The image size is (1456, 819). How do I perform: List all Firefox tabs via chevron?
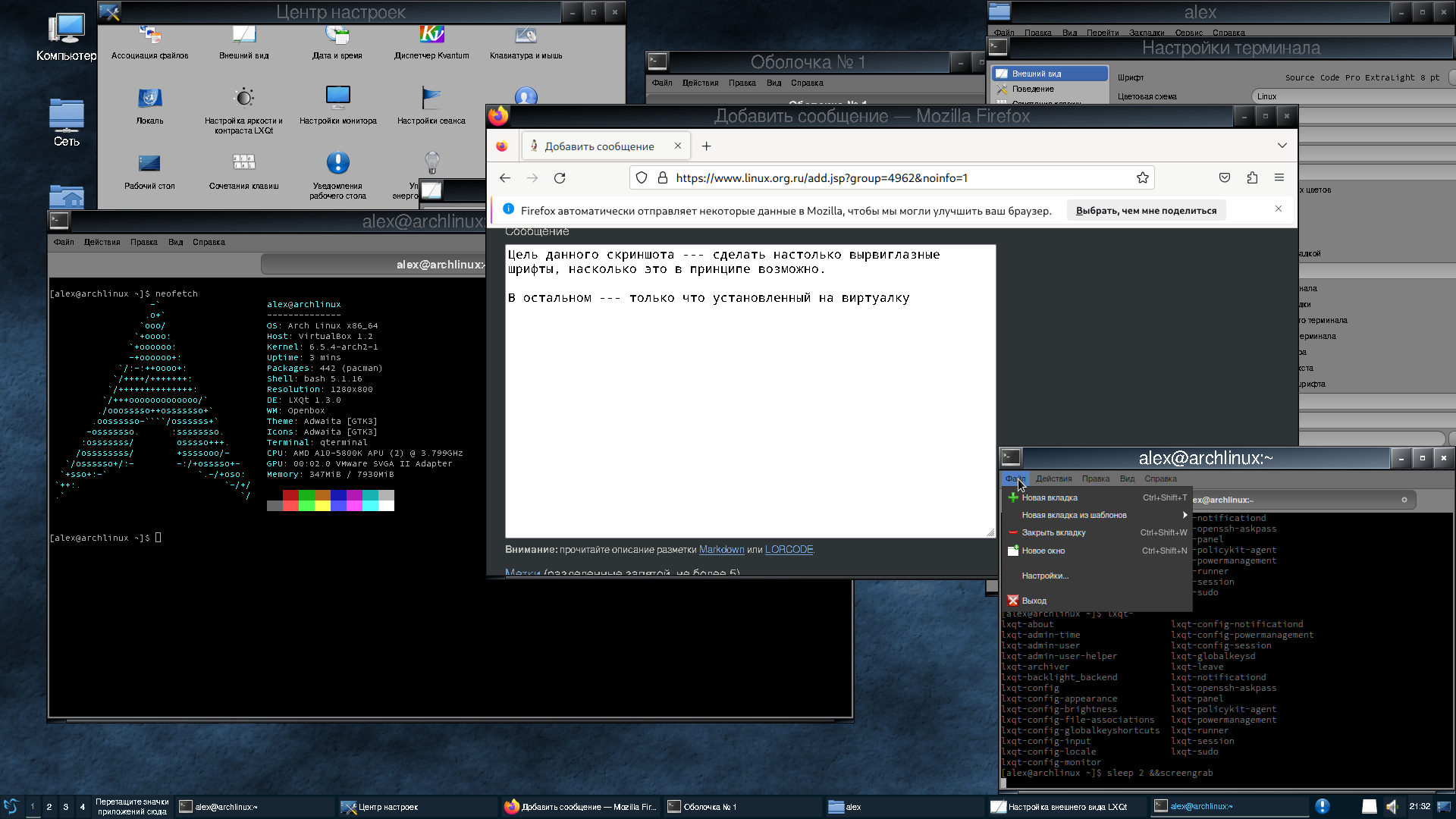tap(1282, 146)
